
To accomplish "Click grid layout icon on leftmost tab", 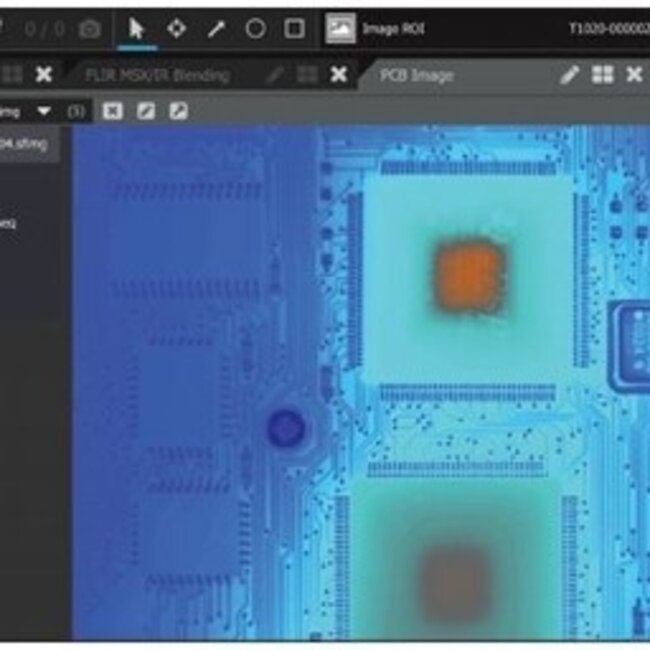I will [x=12, y=75].
